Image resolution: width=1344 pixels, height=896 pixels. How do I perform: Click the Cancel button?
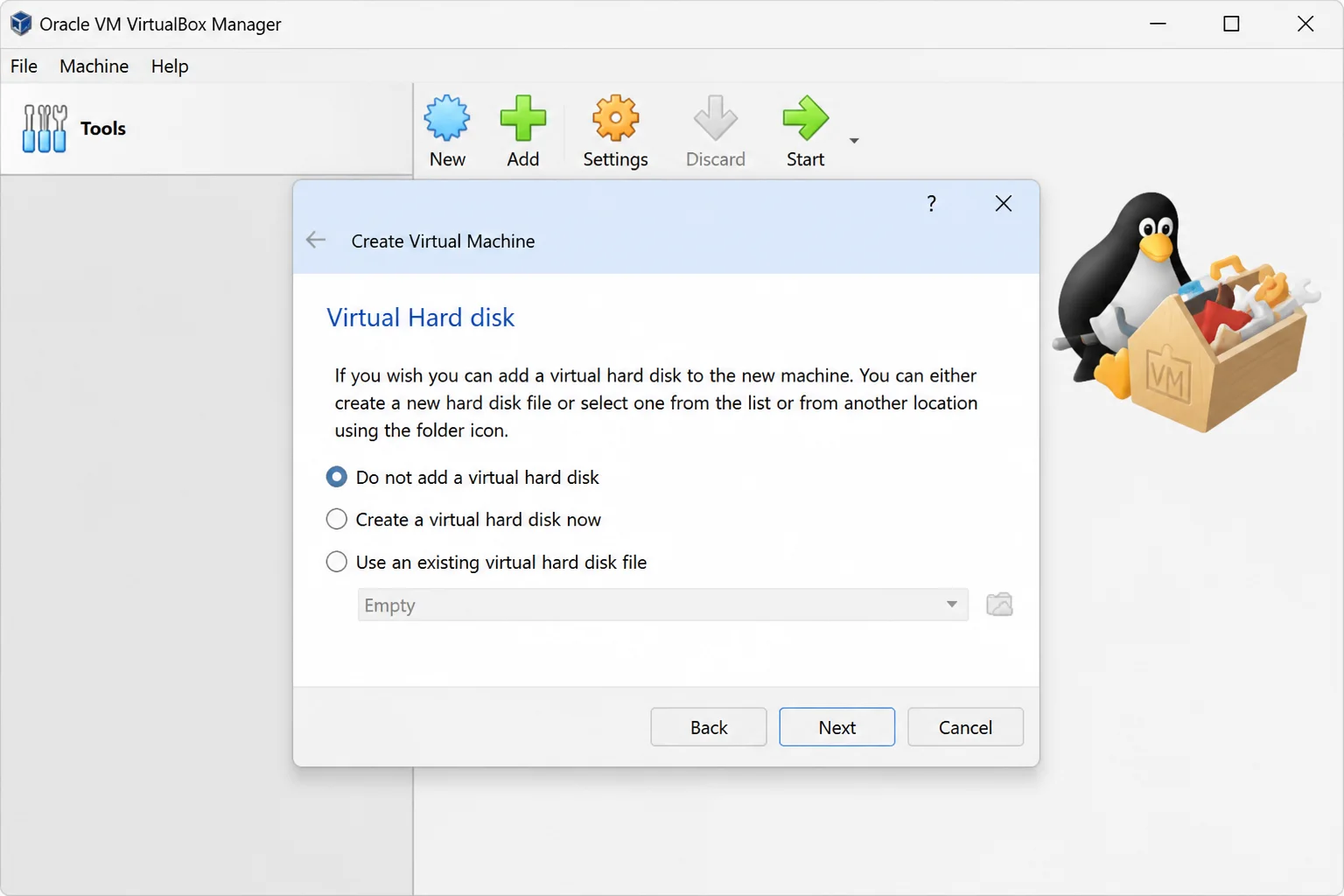tap(965, 727)
